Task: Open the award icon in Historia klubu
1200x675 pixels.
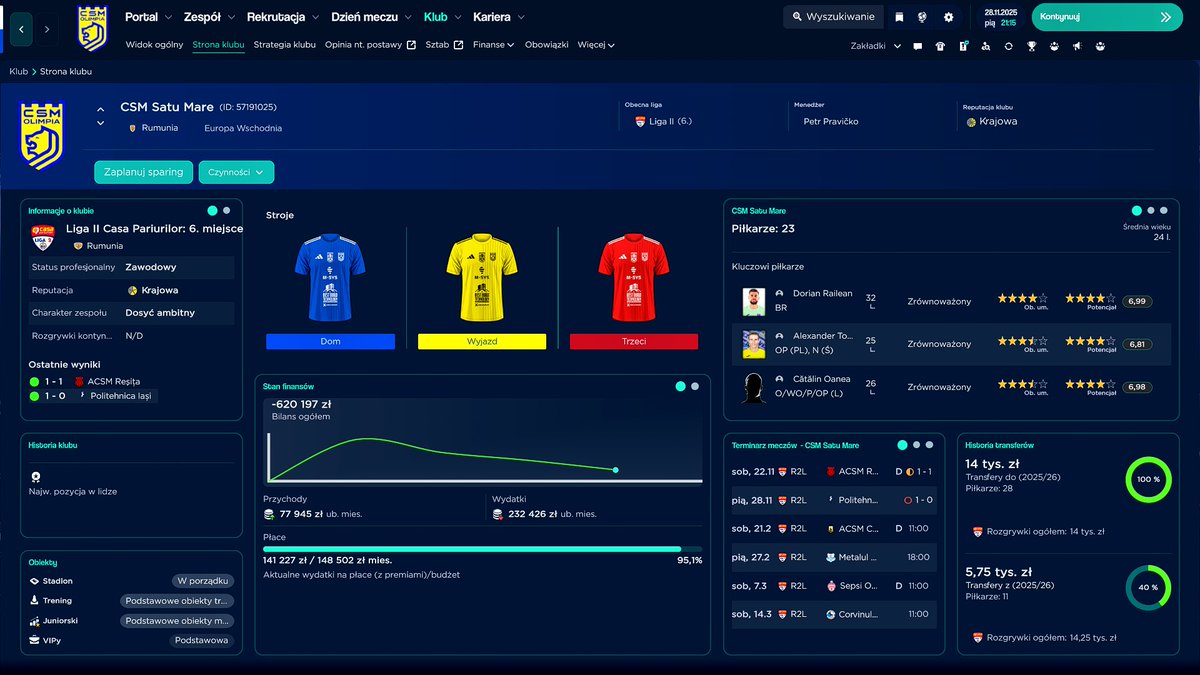Action: pyautogui.click(x=36, y=477)
